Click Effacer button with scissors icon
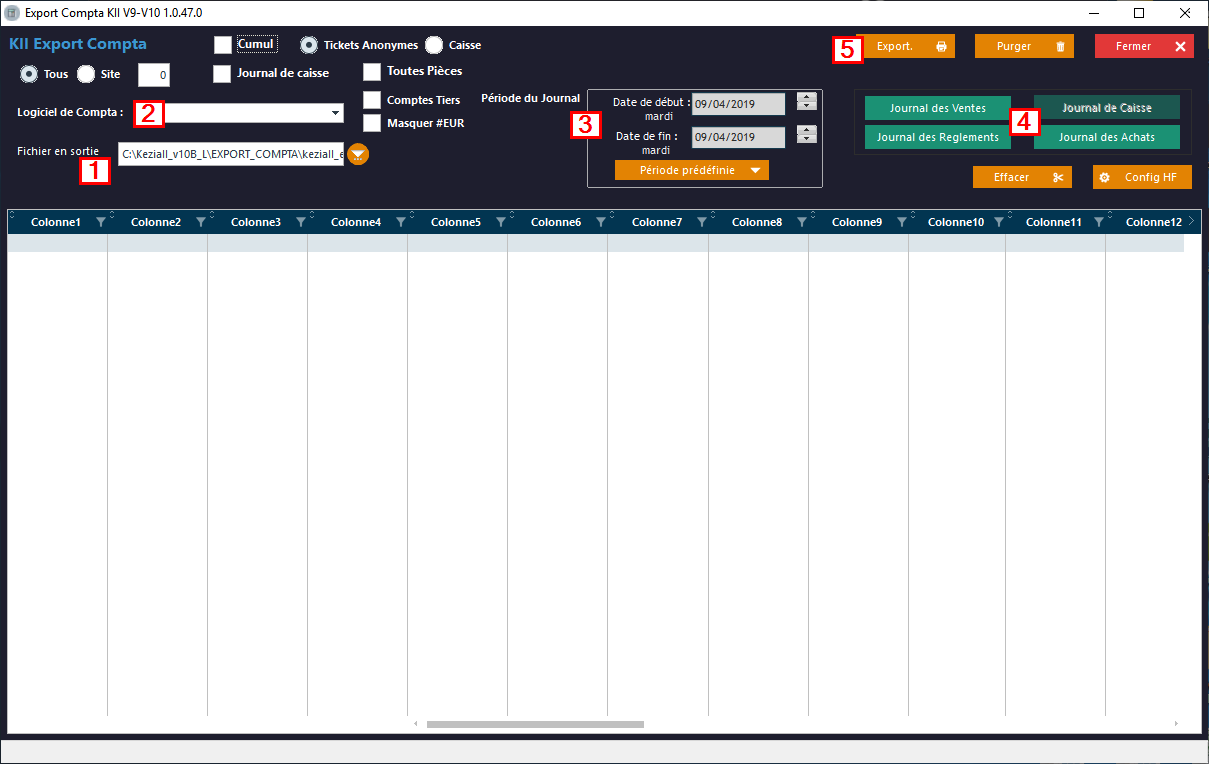Screen dimensions: 1209x764 1022,177
